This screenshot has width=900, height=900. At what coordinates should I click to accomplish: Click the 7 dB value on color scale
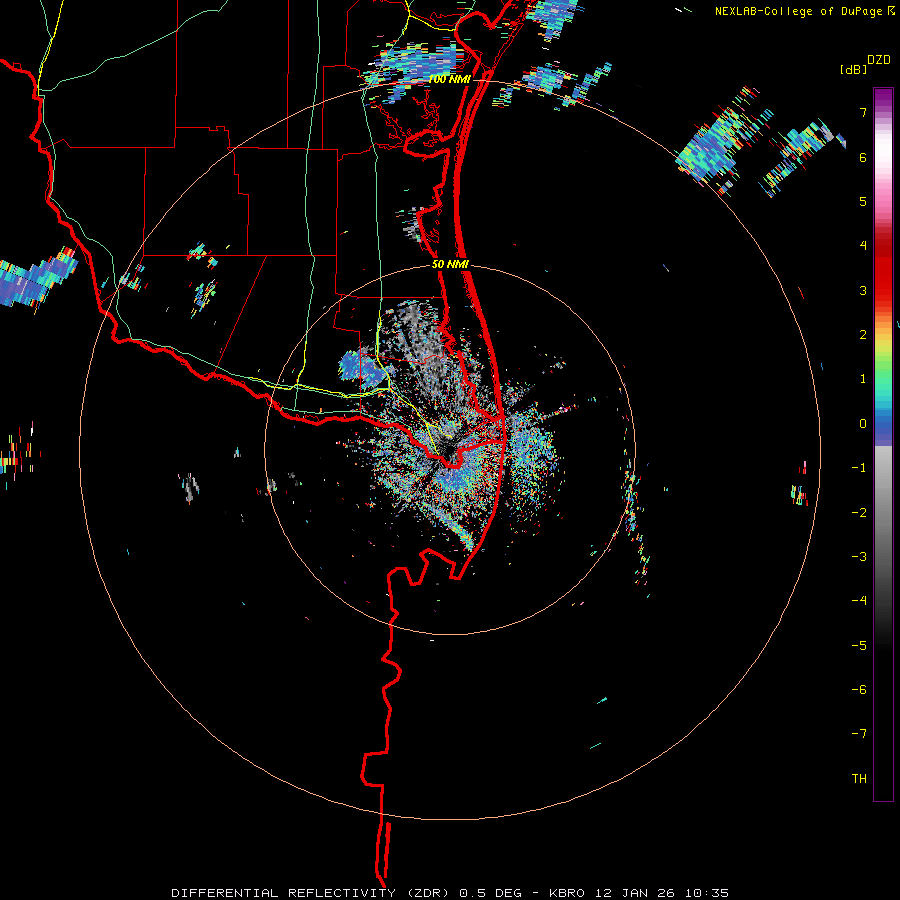863,112
